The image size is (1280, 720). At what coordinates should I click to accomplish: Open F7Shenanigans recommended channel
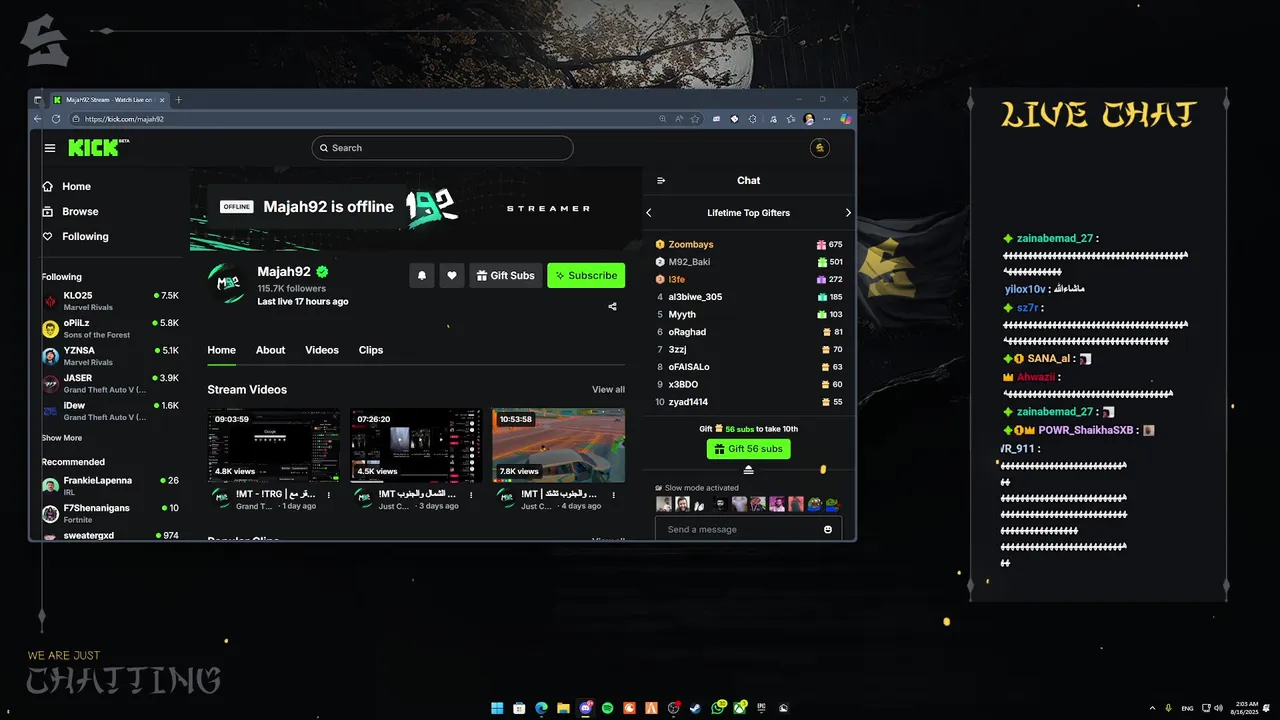pos(110,513)
